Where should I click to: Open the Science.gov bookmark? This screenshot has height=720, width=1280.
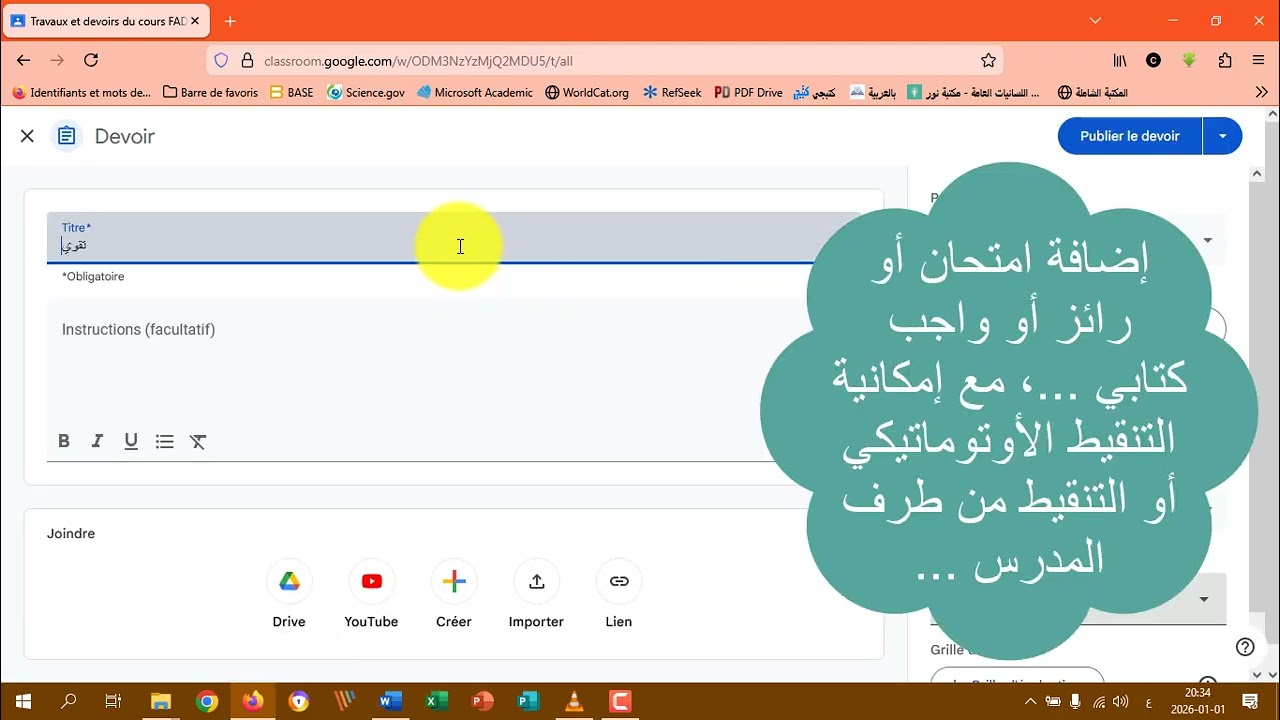coord(366,92)
